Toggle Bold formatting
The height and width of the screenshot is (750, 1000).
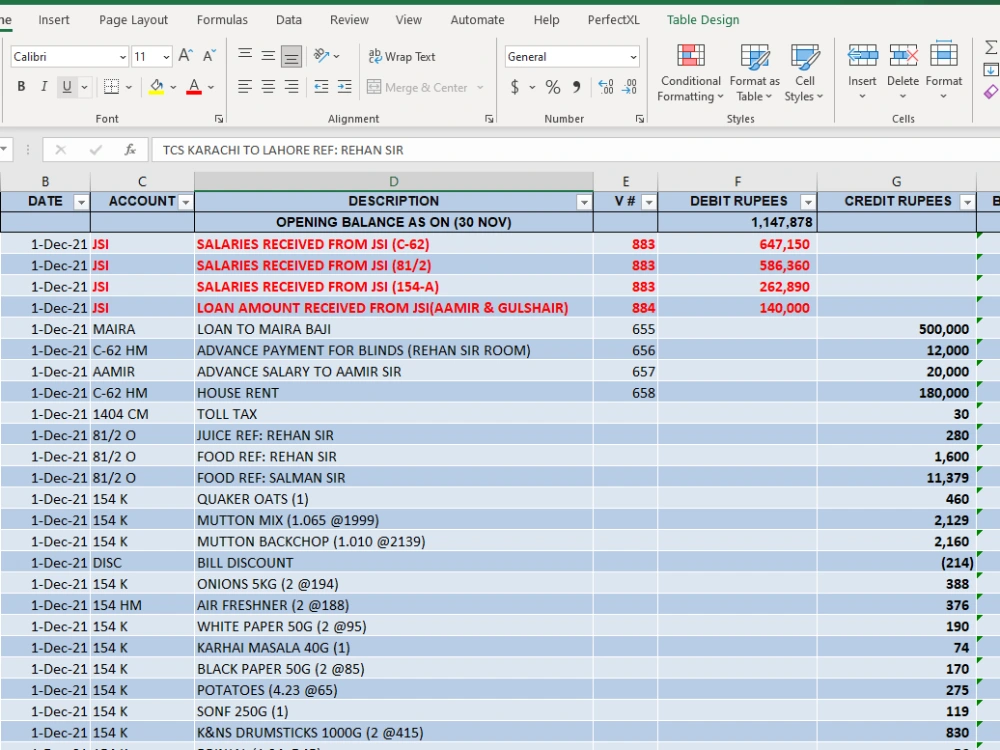[21, 87]
